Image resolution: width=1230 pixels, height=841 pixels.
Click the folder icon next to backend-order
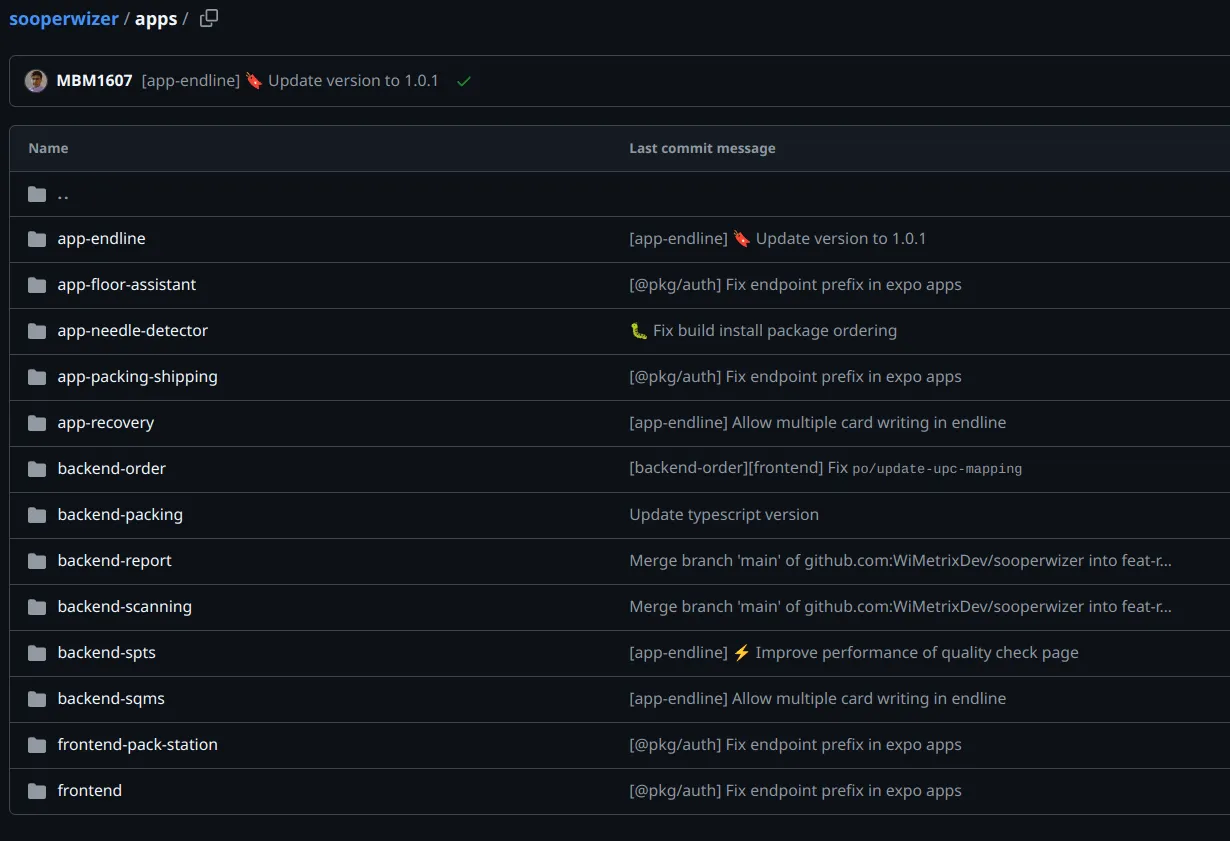[37, 468]
